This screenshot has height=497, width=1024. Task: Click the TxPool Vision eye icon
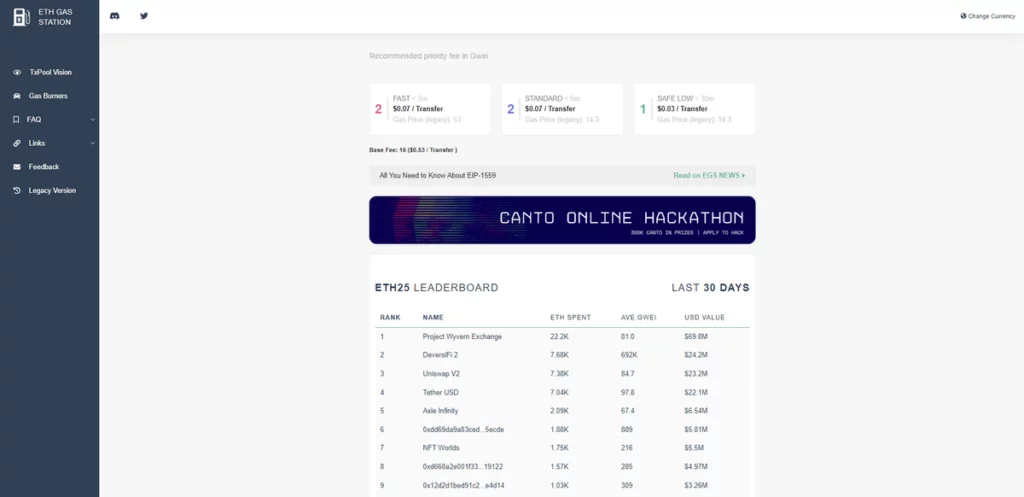point(17,72)
